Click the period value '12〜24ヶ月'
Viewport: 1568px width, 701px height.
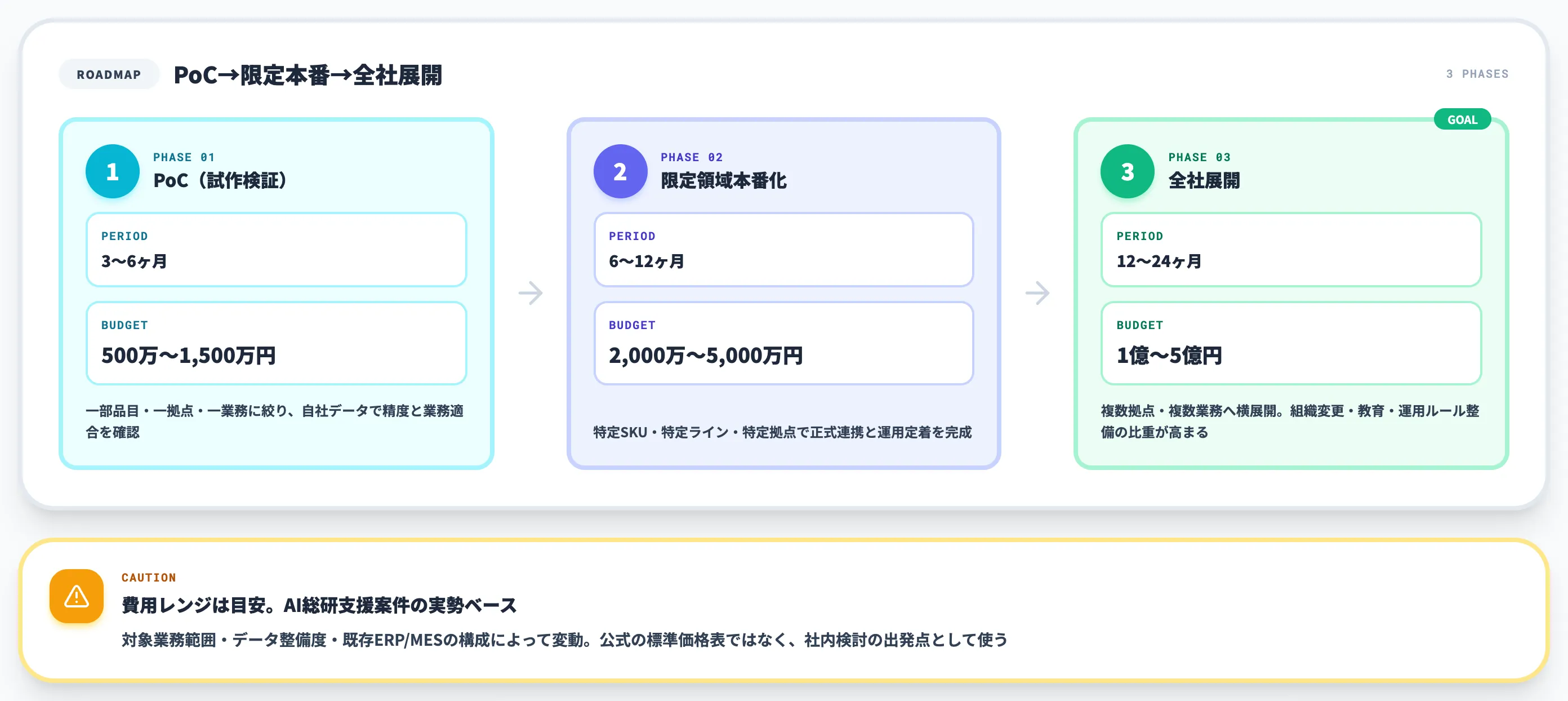point(1159,261)
